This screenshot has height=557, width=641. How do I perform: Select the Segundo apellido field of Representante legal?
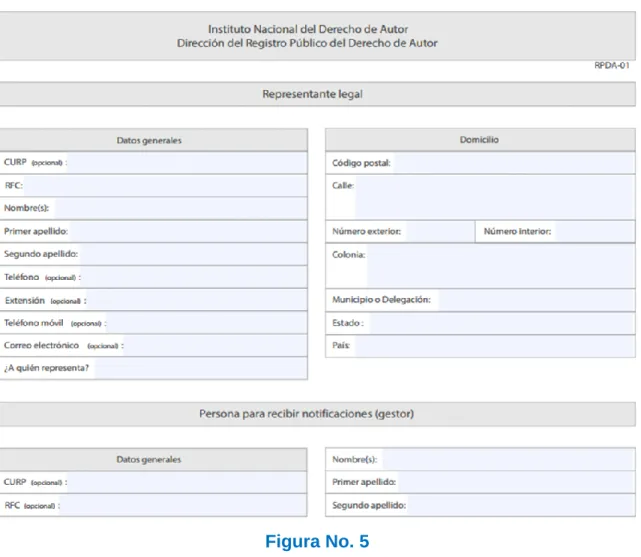[193, 254]
